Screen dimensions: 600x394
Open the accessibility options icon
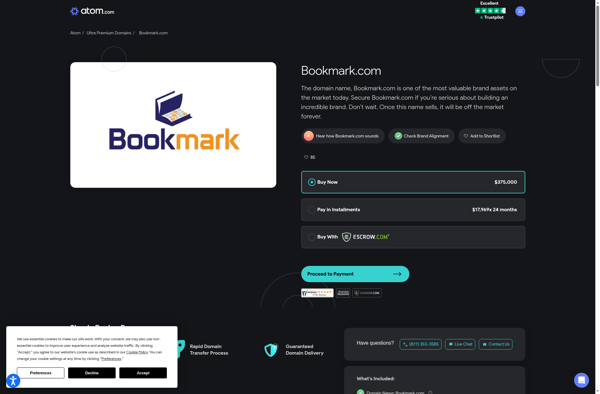13,381
